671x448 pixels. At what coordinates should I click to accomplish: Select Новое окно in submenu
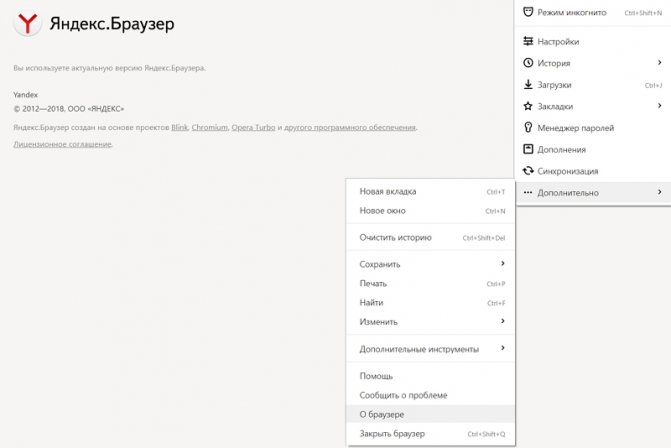[x=431, y=211]
